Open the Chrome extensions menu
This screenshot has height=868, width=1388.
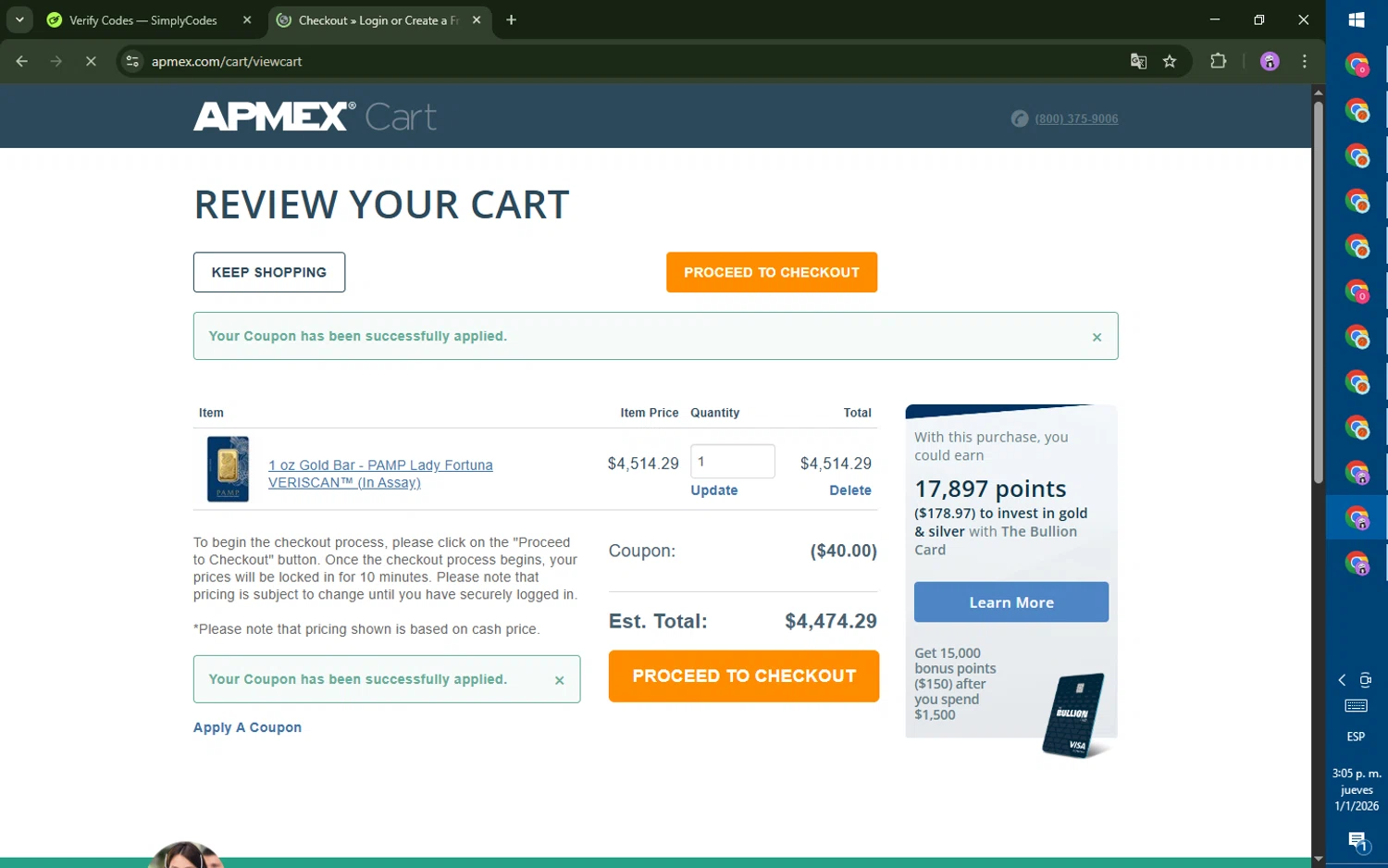click(1218, 61)
